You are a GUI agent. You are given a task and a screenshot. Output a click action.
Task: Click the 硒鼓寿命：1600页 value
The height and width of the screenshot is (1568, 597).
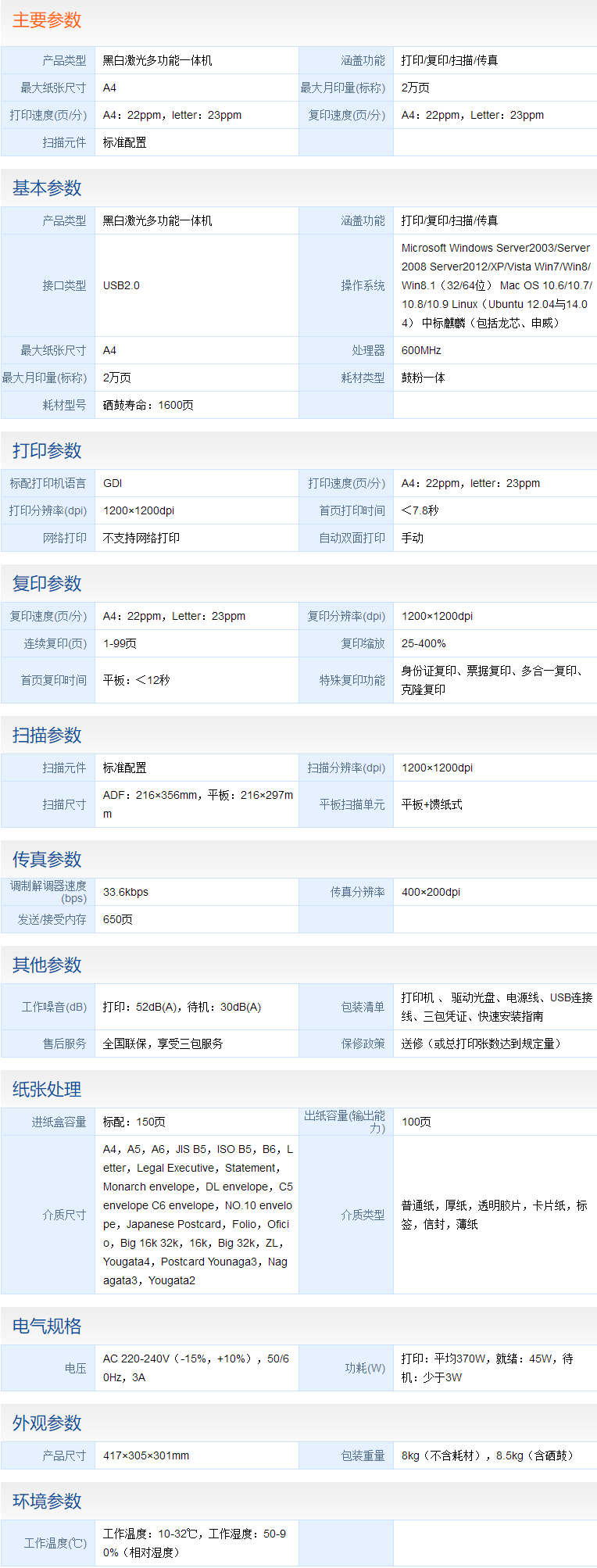[x=148, y=406]
